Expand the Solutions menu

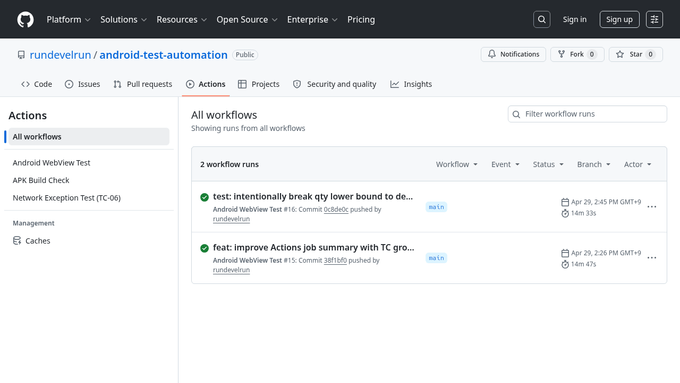coord(124,20)
